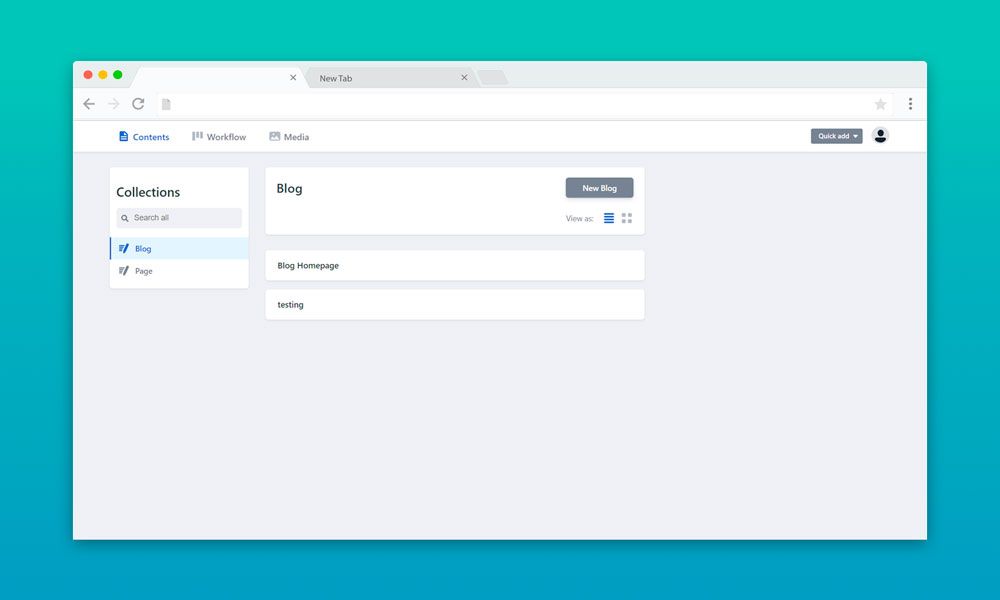Reload the page with the refresh icon
This screenshot has width=1000, height=600.
138,103
